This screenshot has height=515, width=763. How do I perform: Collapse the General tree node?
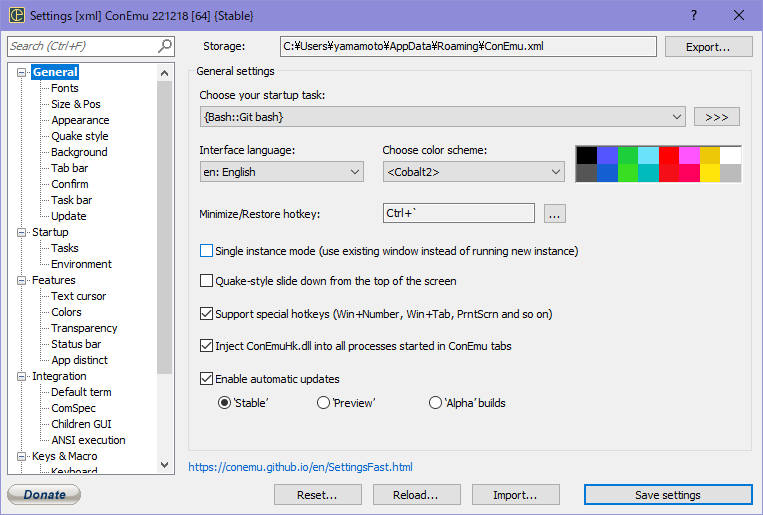(21, 72)
